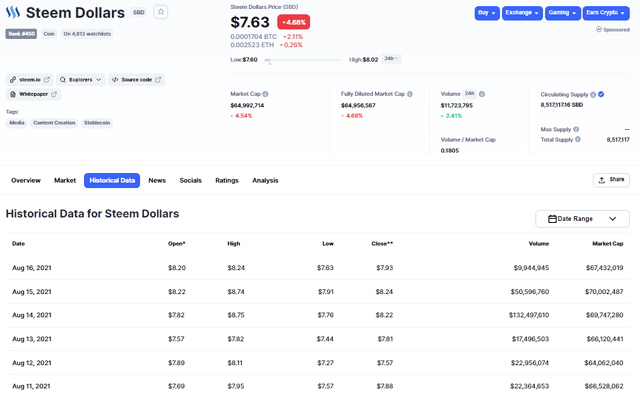Click the Volume column header
640x398 pixels.
(x=539, y=244)
